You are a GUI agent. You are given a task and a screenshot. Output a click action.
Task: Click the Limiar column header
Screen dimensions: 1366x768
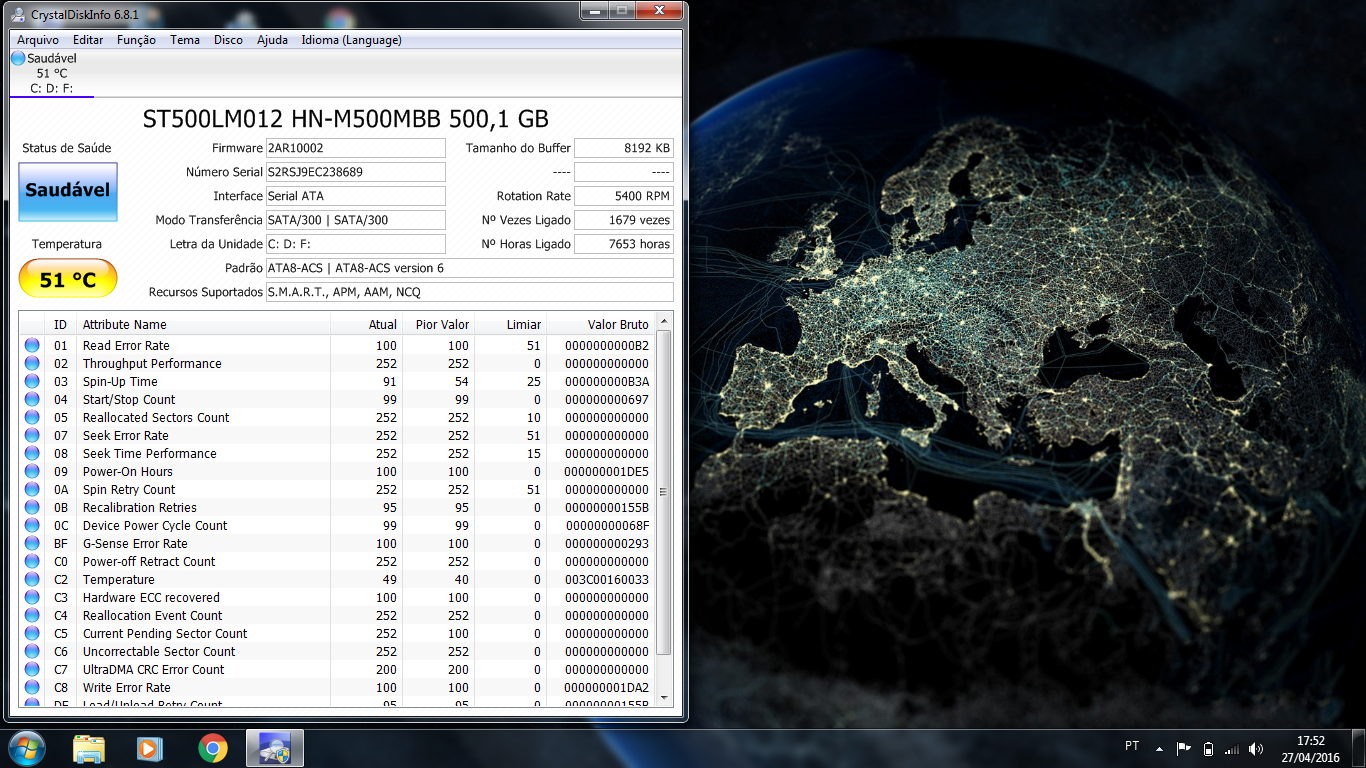(x=510, y=324)
